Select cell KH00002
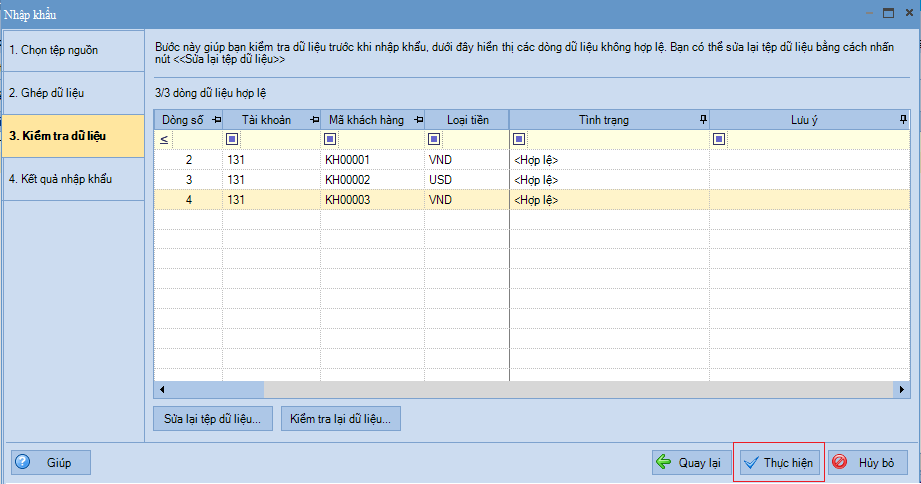 pos(372,180)
